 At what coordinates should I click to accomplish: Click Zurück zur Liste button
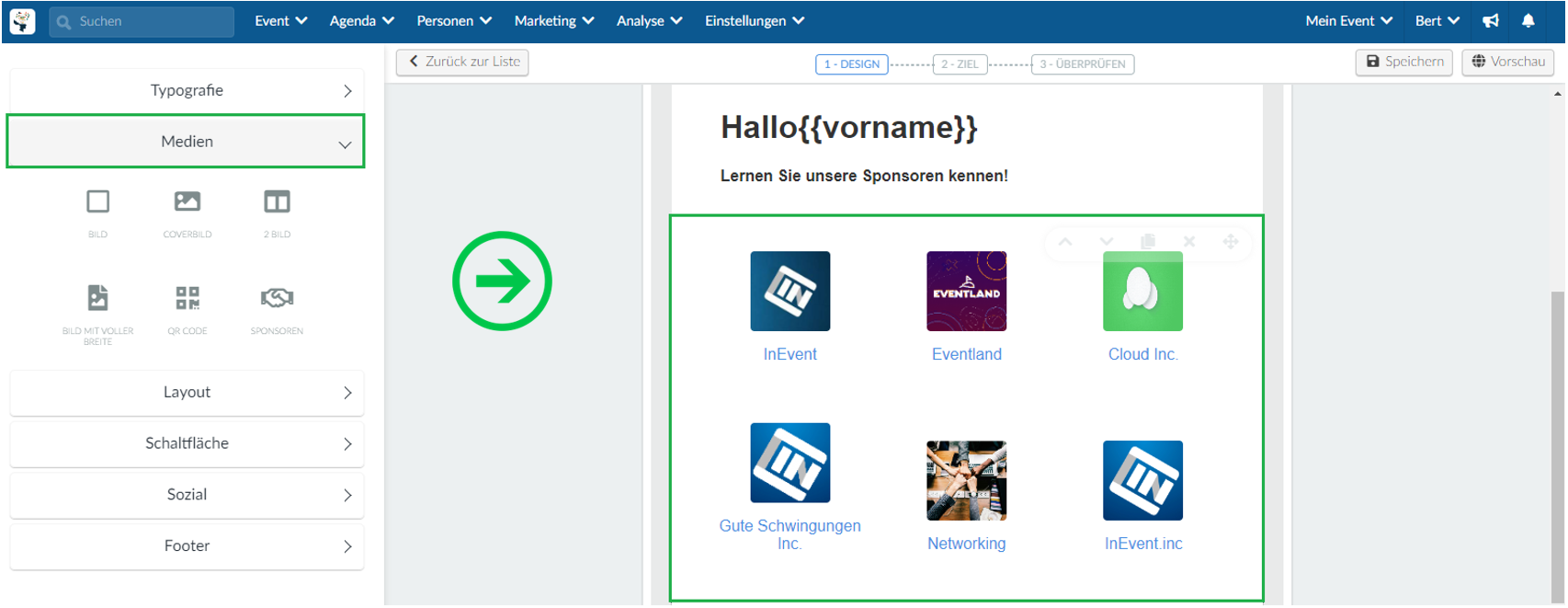(x=462, y=62)
